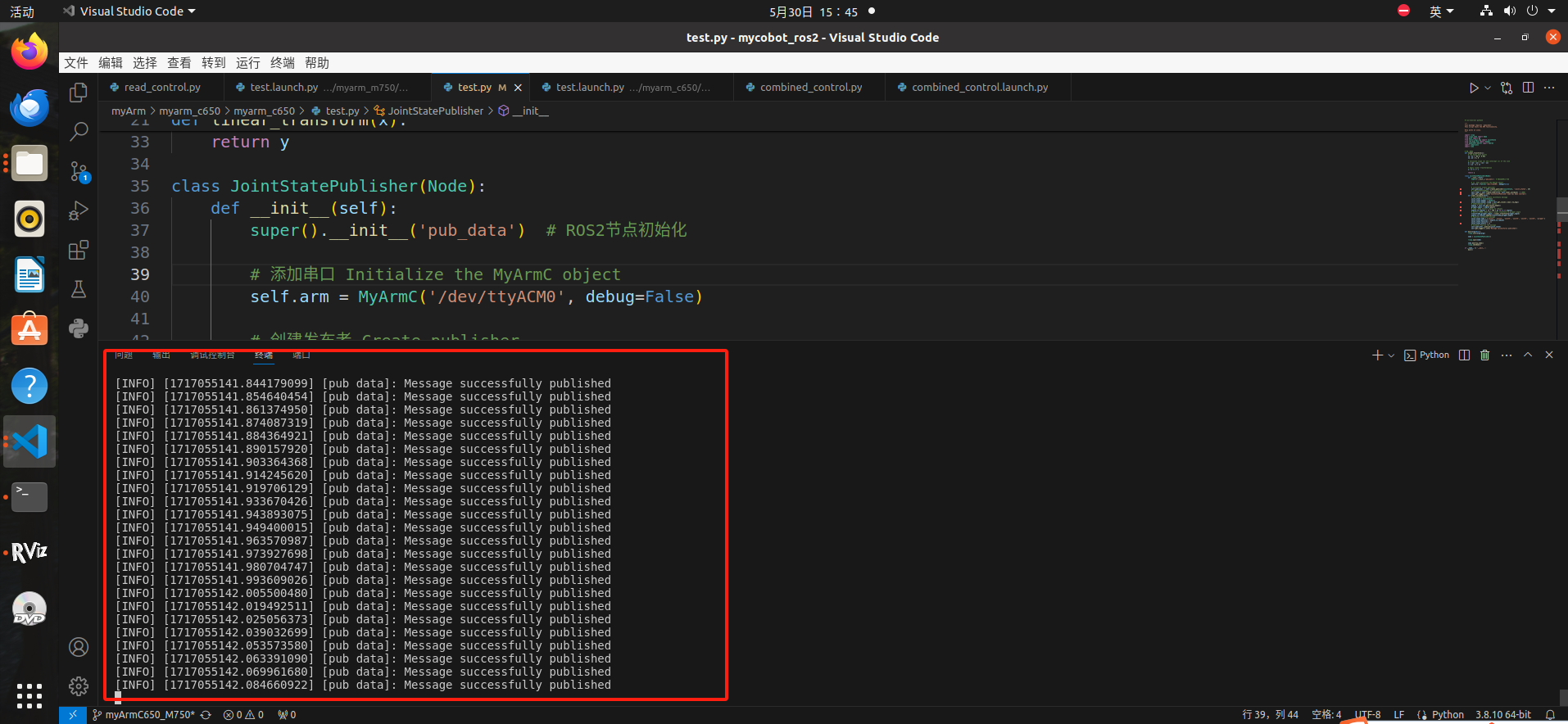Click the test.py breadcrumb segment
The height and width of the screenshot is (724, 1568).
click(x=336, y=111)
